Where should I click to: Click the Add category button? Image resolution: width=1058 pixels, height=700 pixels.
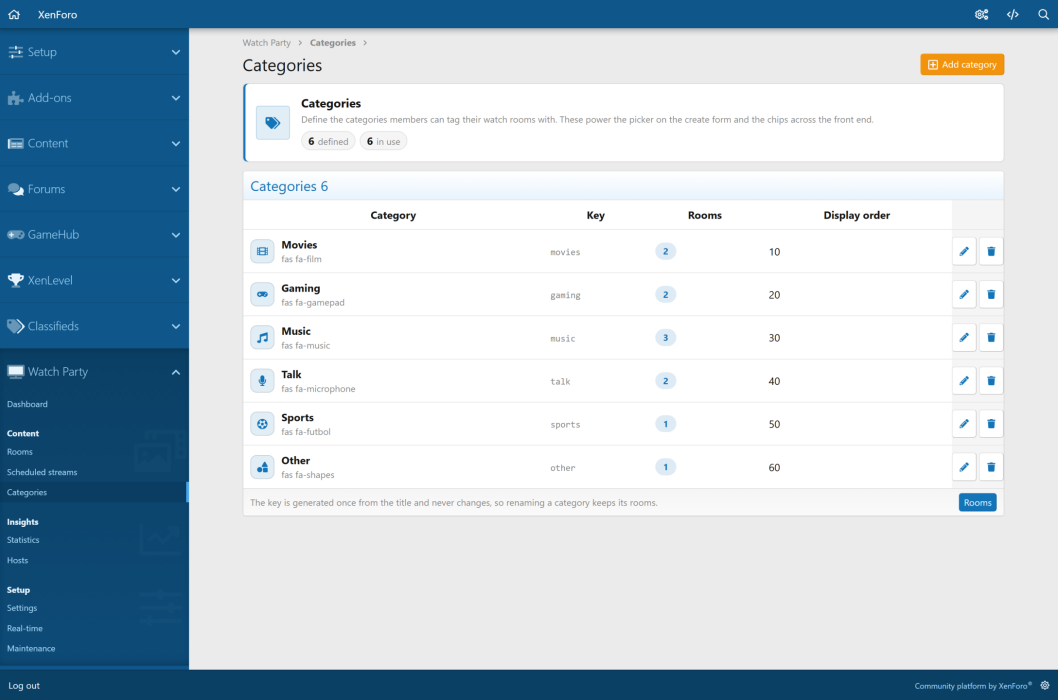(962, 64)
